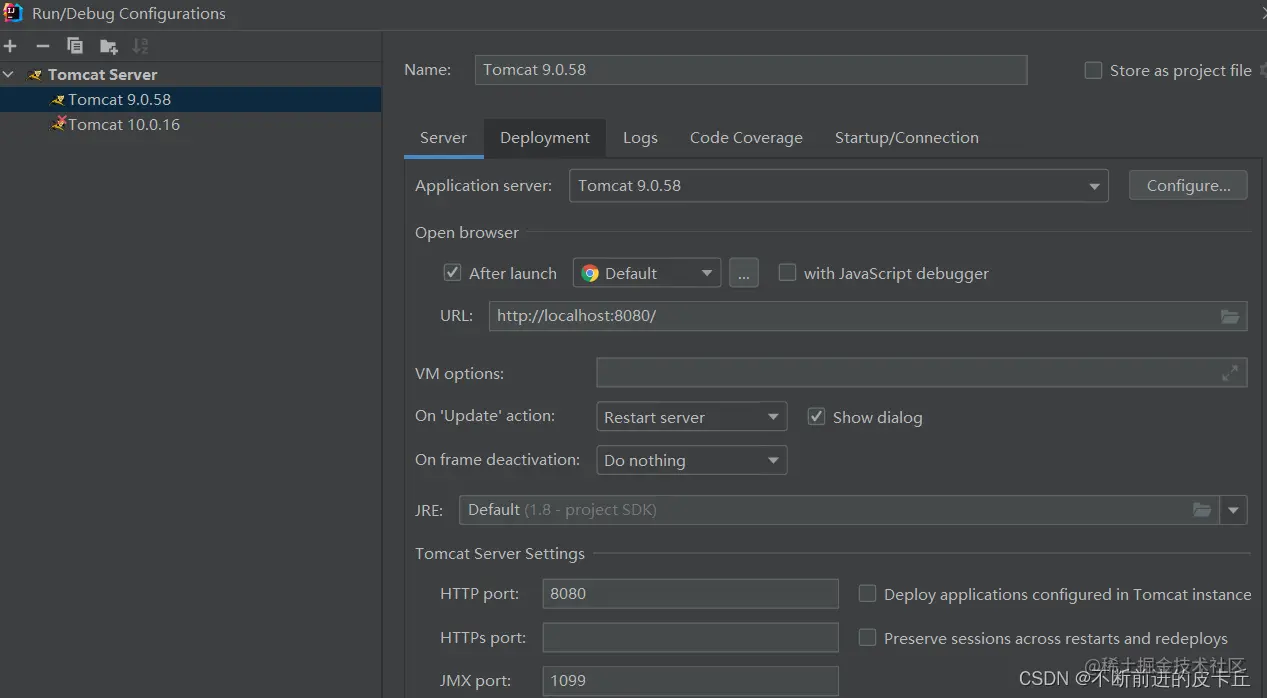Viewport: 1267px width, 698px height.
Task: Select Tomcat 10.0.16 configuration
Action: click(x=190, y=124)
